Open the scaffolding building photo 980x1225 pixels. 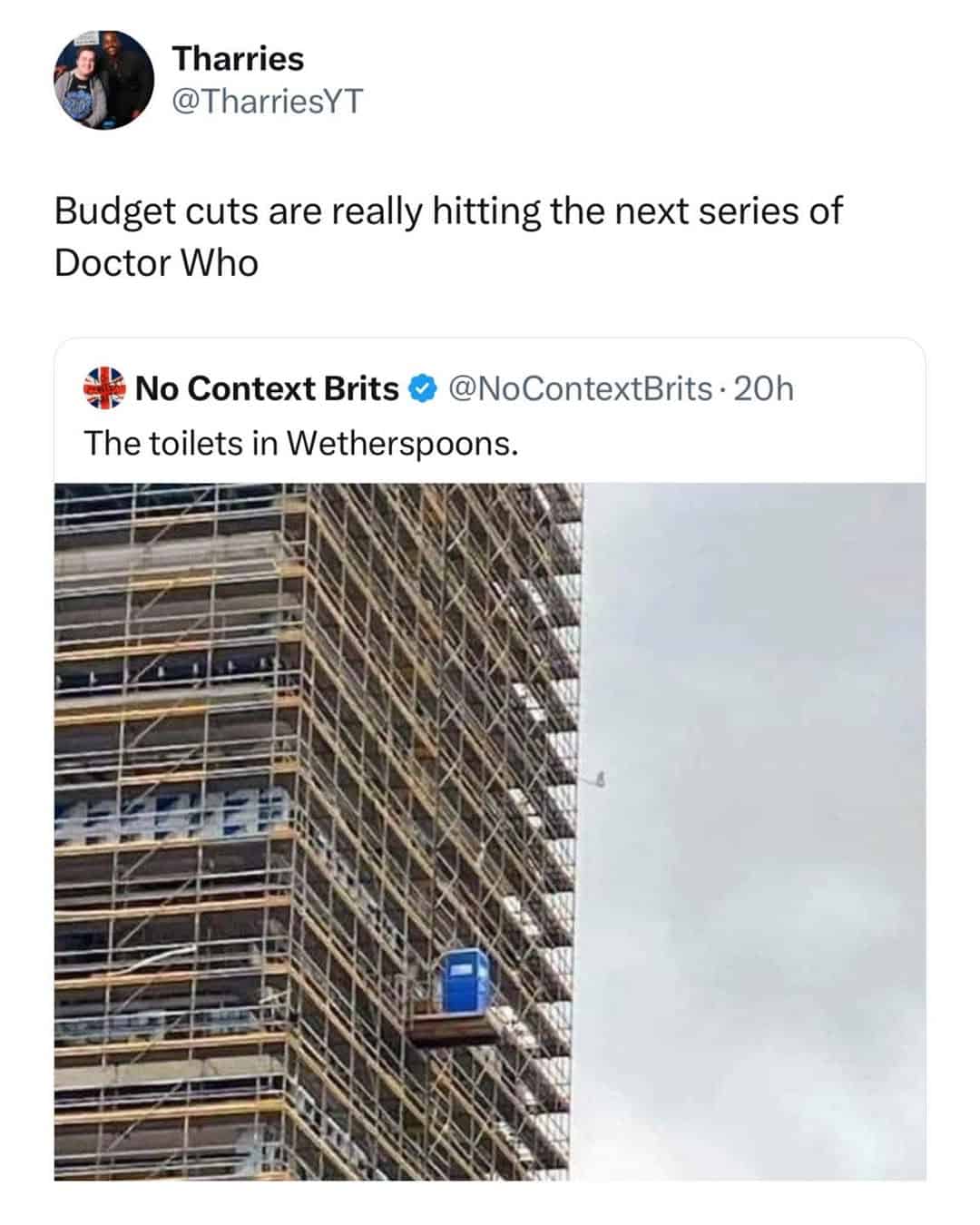[490, 831]
